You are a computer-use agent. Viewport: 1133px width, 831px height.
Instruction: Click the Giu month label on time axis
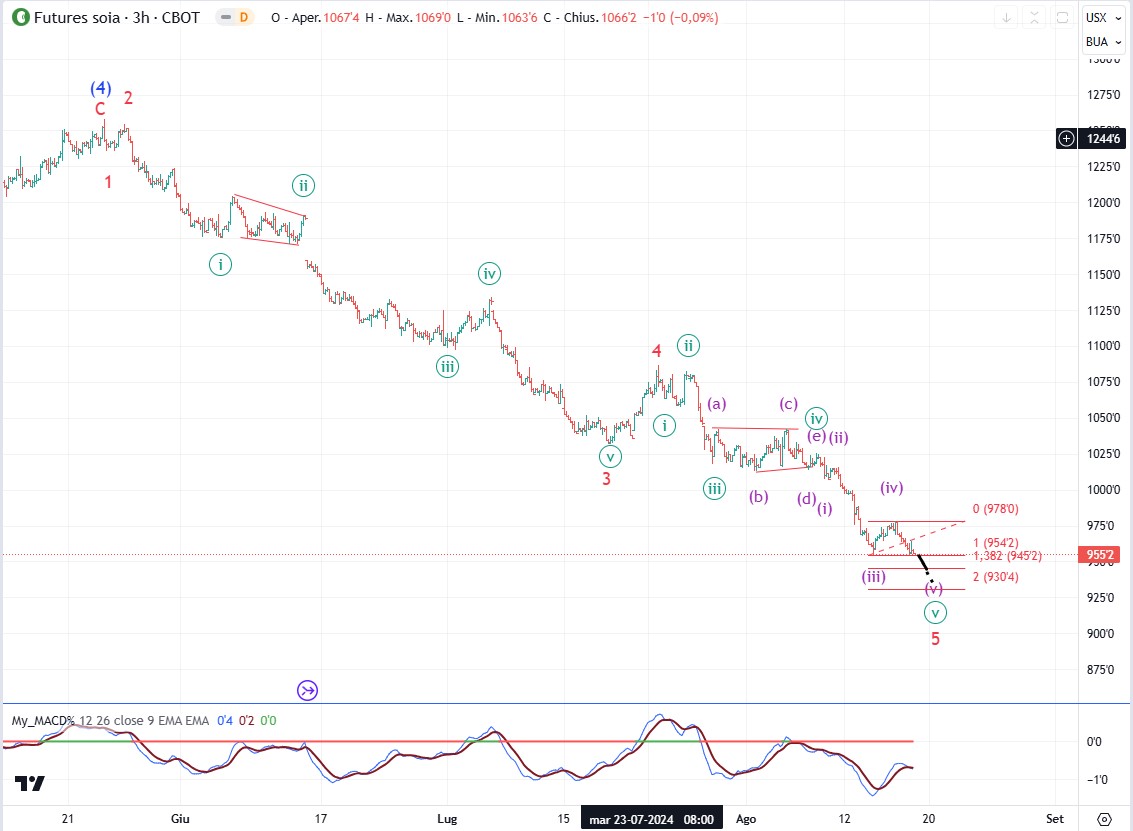click(x=180, y=819)
